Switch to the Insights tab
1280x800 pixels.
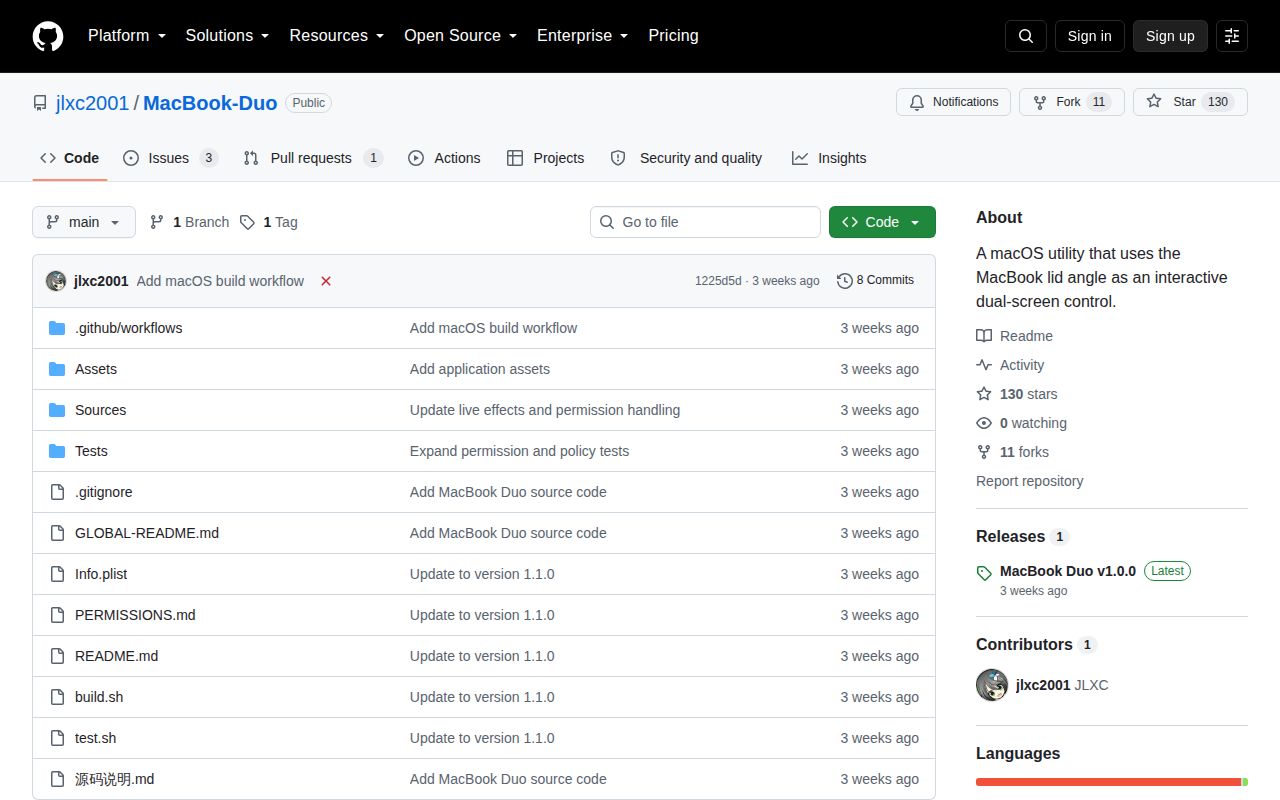(x=829, y=158)
